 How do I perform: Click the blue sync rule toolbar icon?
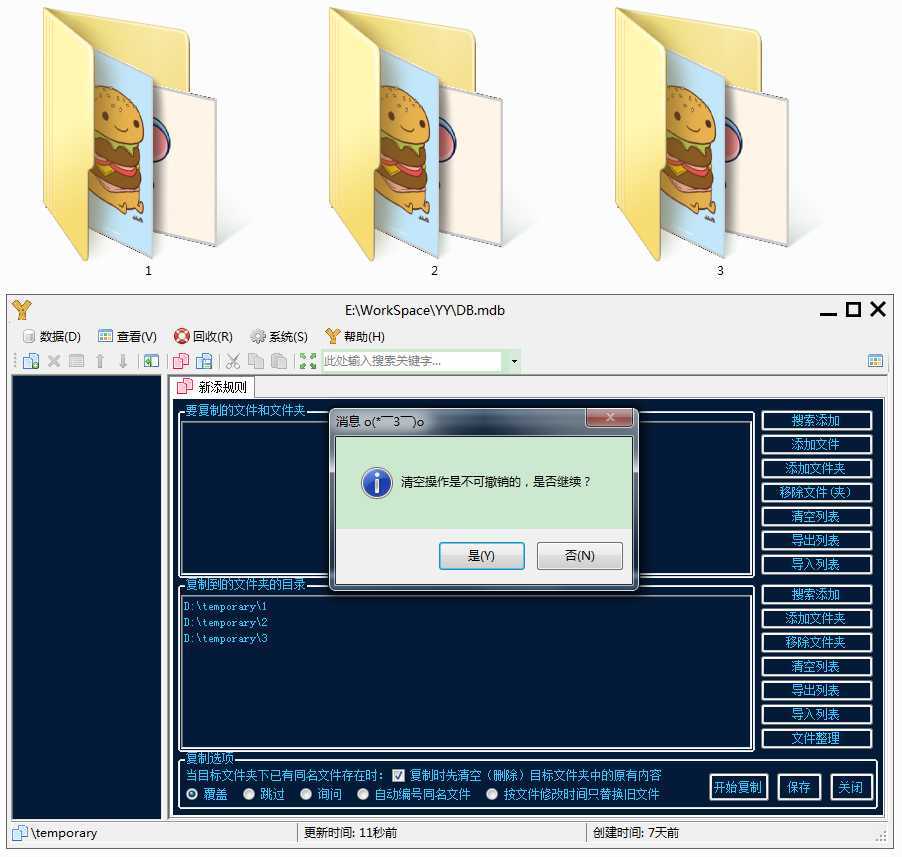click(204, 361)
